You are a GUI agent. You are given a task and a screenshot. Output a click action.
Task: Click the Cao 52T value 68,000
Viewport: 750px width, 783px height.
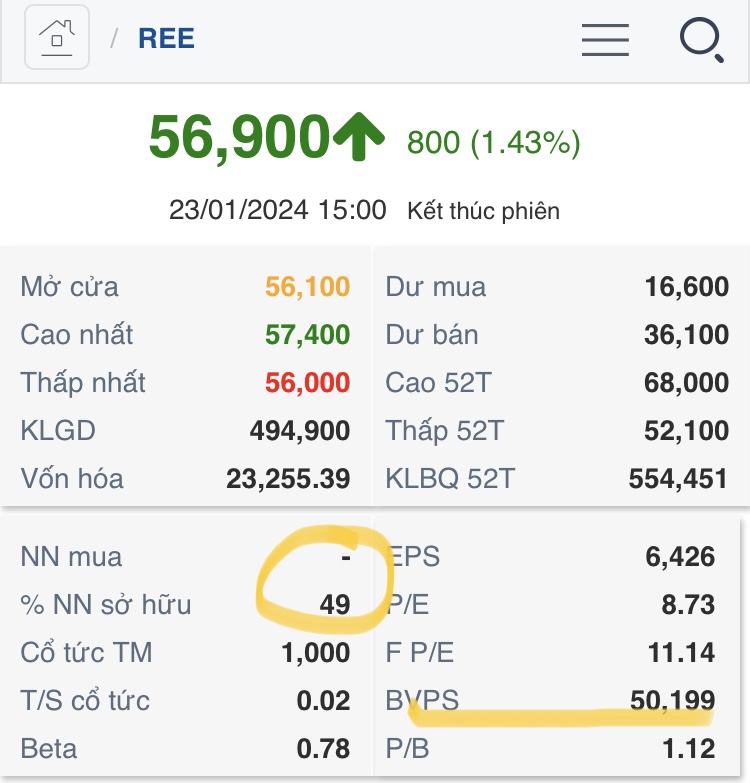[x=686, y=383]
